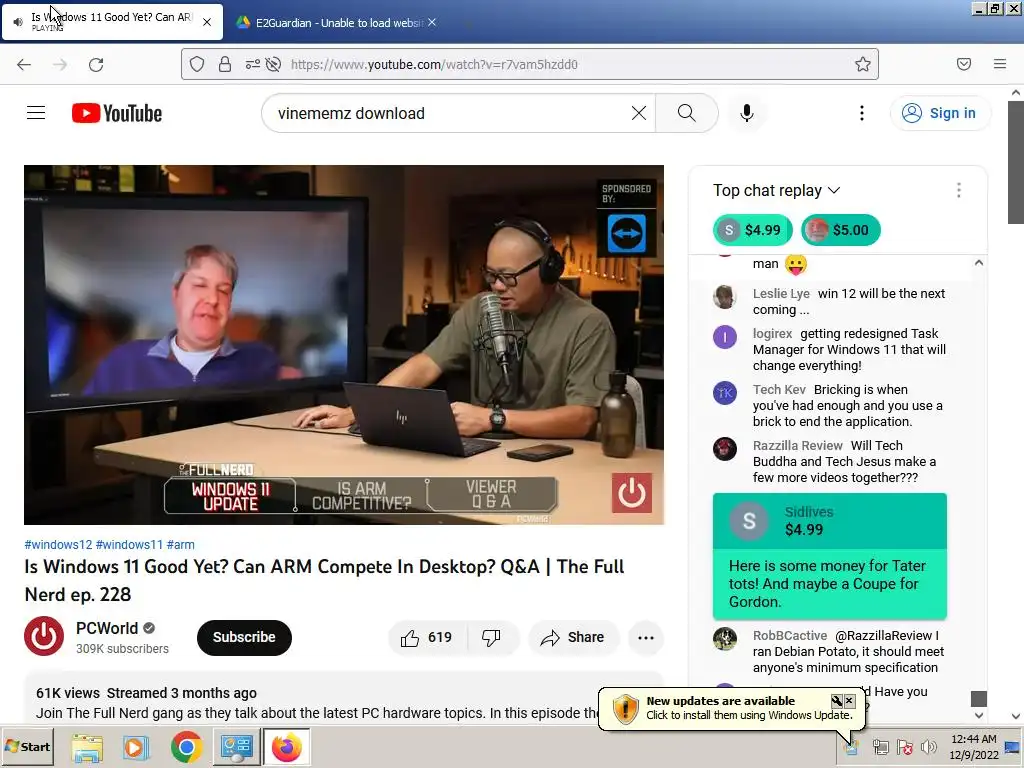Click the Subscribe button
The image size is (1024, 768).
[244, 637]
